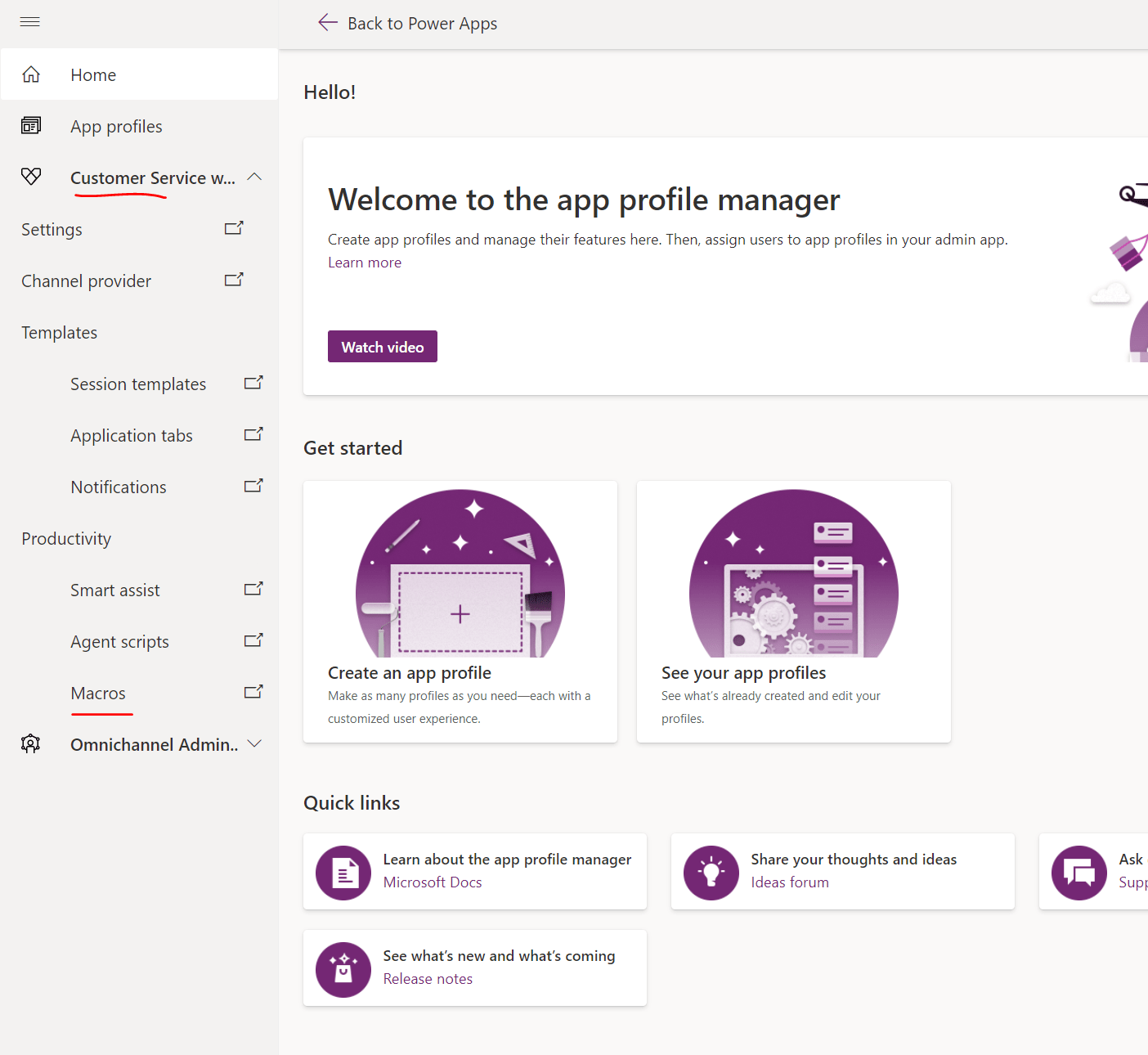The image size is (1148, 1055).
Task: Open Notifications external link icon
Action: click(253, 486)
